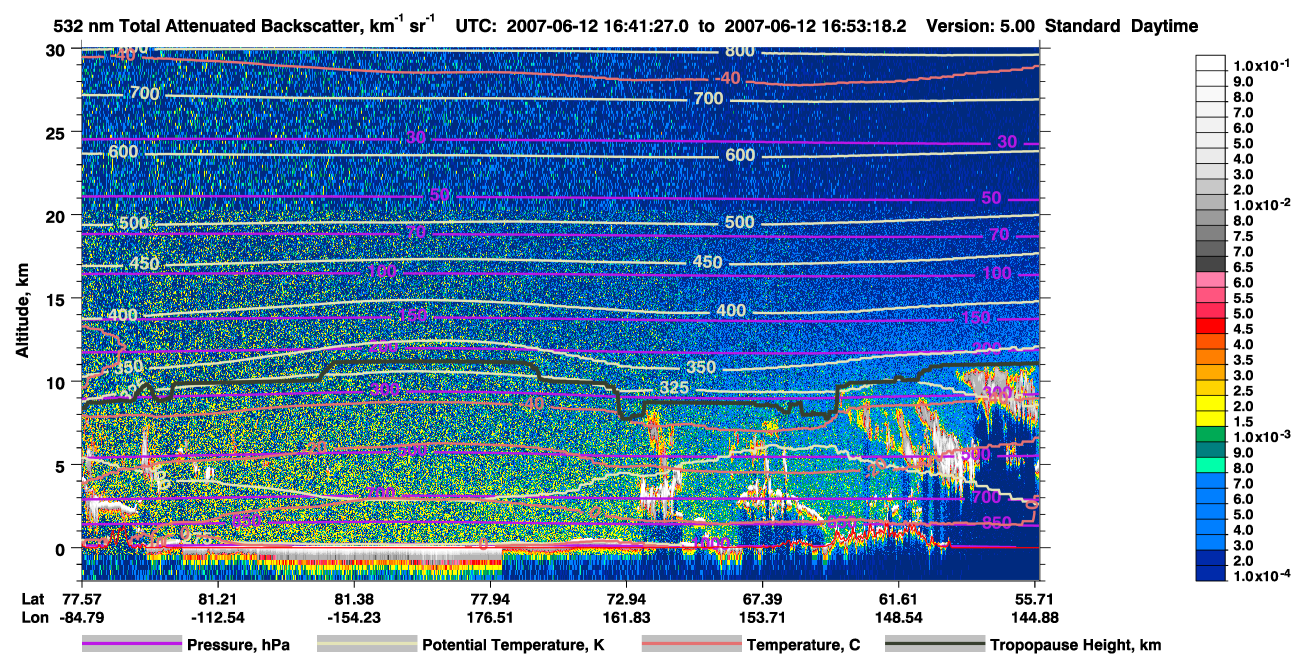Image resolution: width=1300 pixels, height=667 pixels.
Task: Click the 0 altitude tick label
Action: (x=62, y=548)
